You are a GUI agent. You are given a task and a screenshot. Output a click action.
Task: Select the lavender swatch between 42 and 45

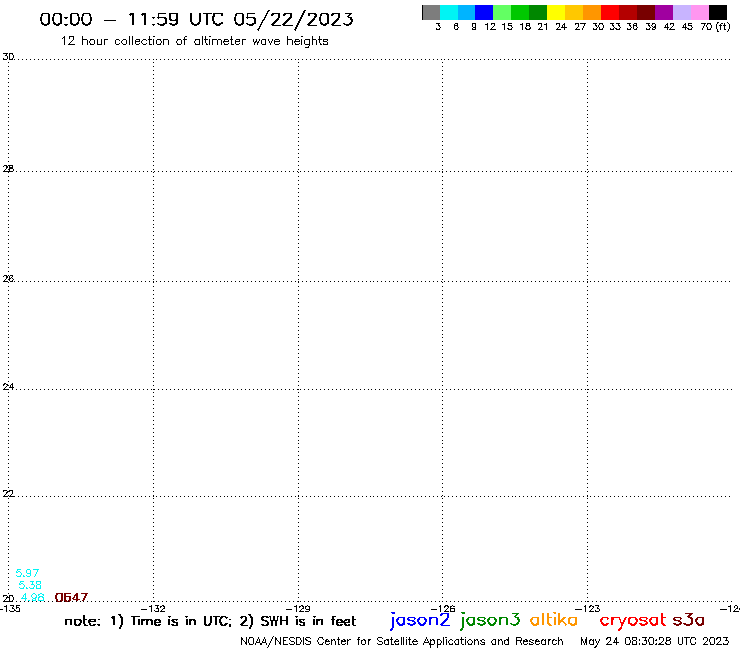pyautogui.click(x=682, y=12)
